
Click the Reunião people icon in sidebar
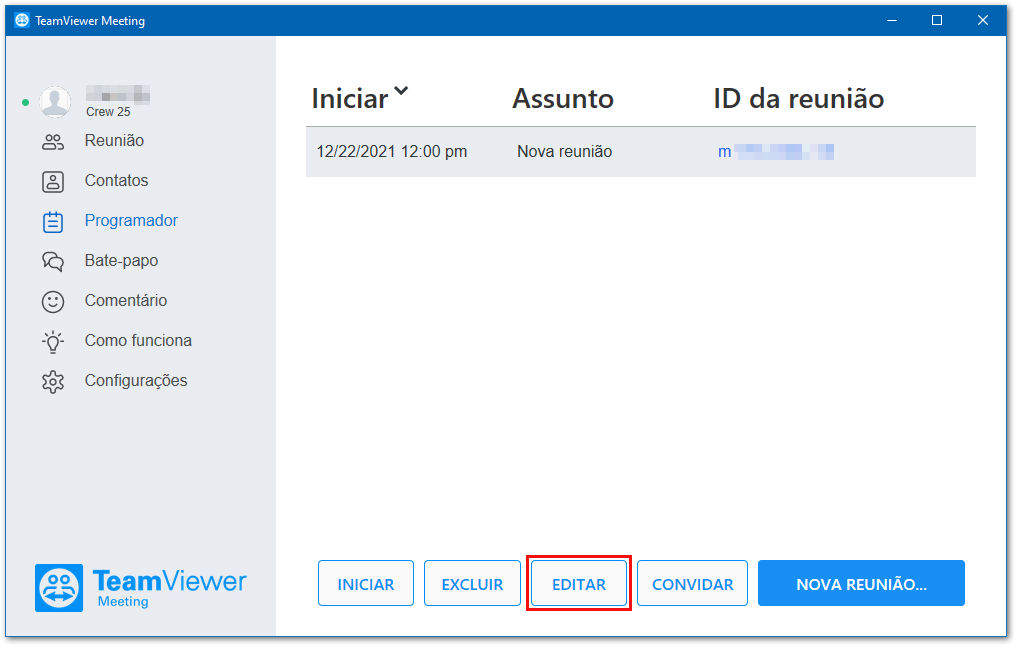pos(53,142)
